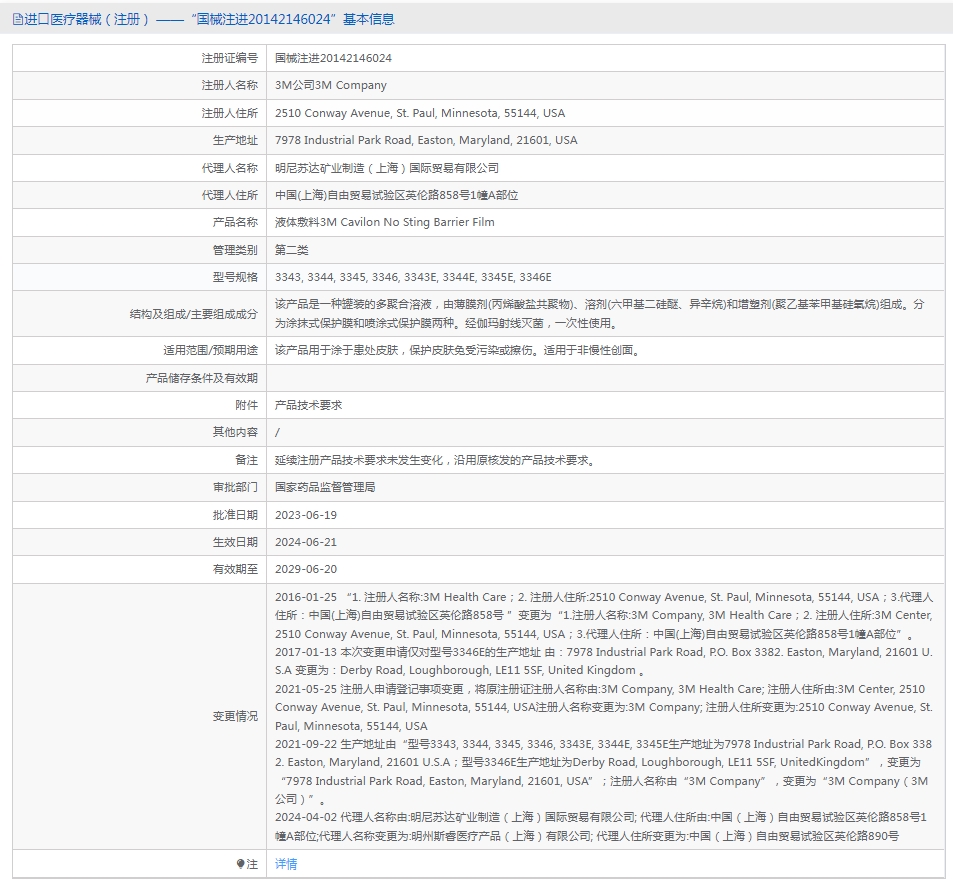The image size is (953, 888).
Task: Click remark text 延续注册产品技术要求未发生变化
Action: [x=435, y=460]
